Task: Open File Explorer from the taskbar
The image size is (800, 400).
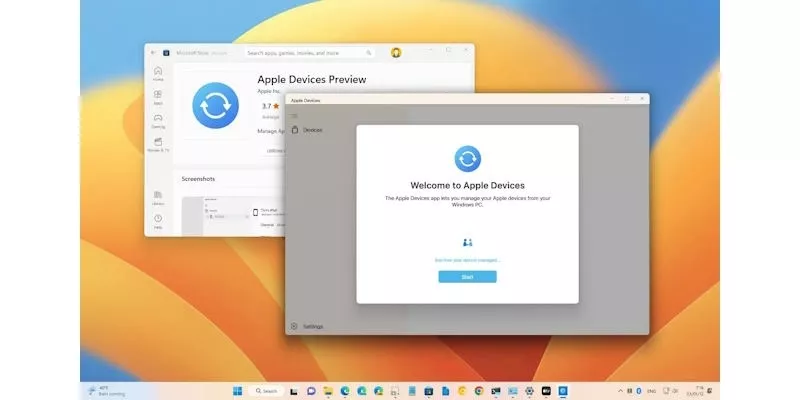Action: (328, 391)
